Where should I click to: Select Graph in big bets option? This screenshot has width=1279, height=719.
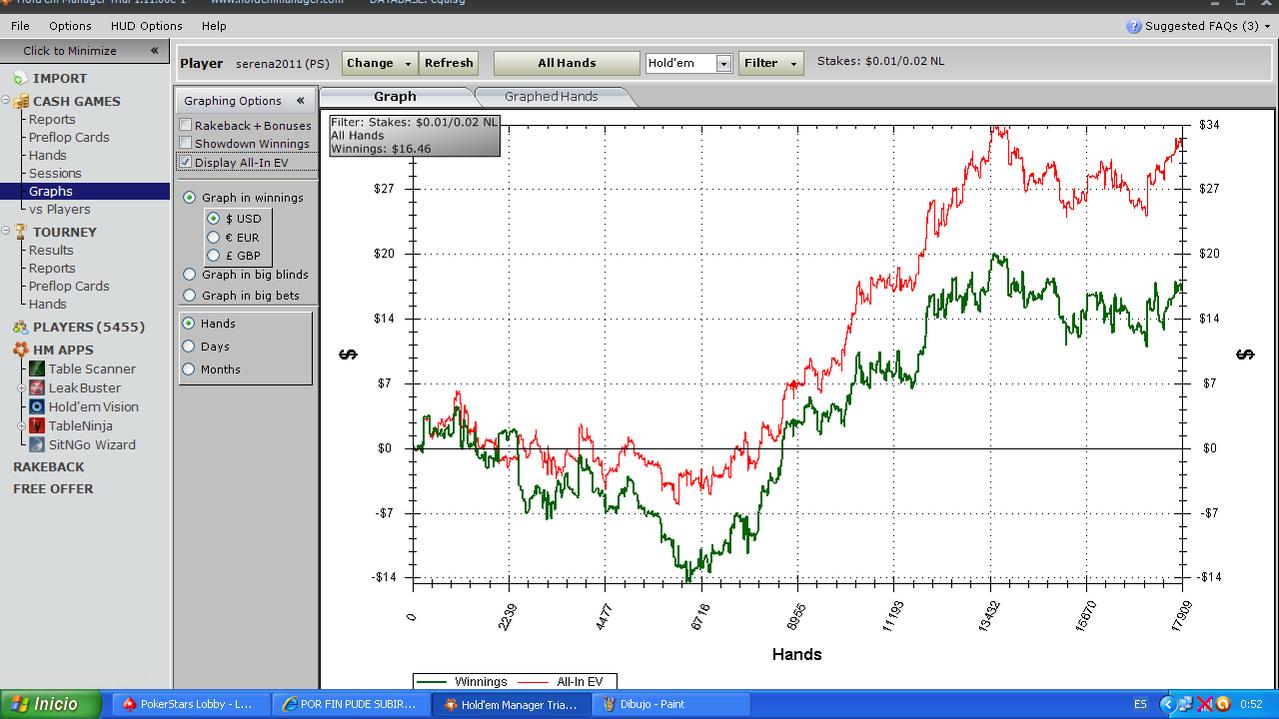point(189,296)
